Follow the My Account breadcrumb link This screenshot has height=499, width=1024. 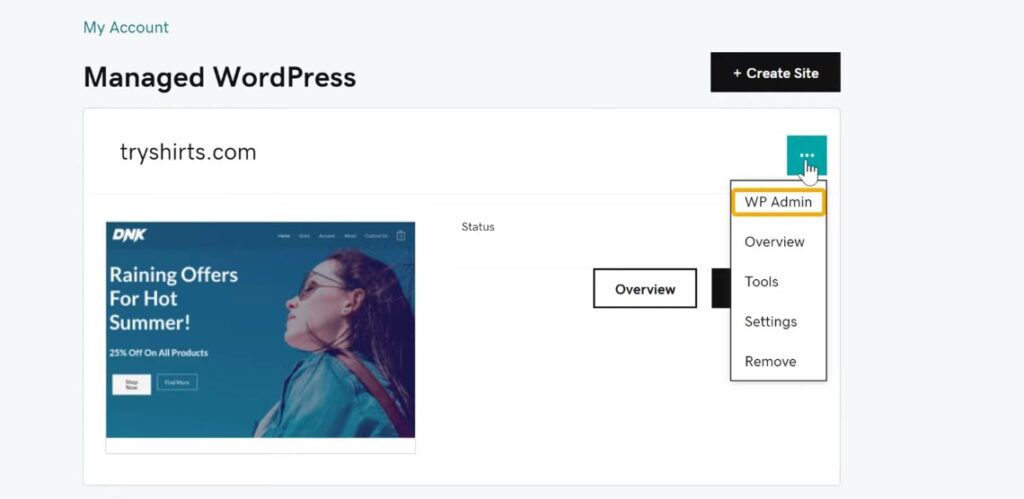point(126,28)
